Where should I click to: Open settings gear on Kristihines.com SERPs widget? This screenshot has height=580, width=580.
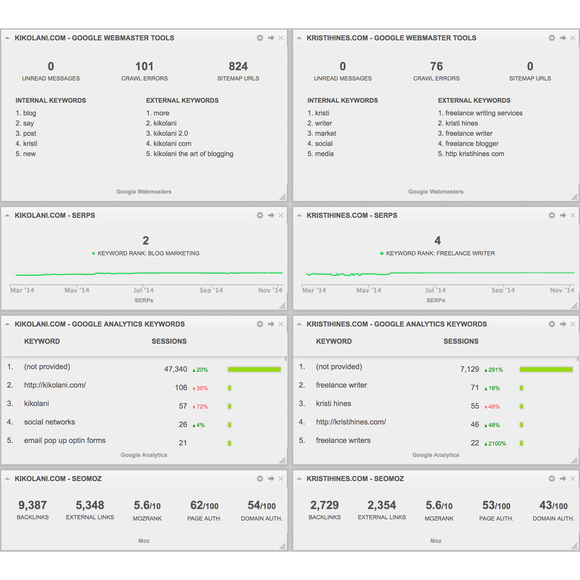tap(552, 215)
